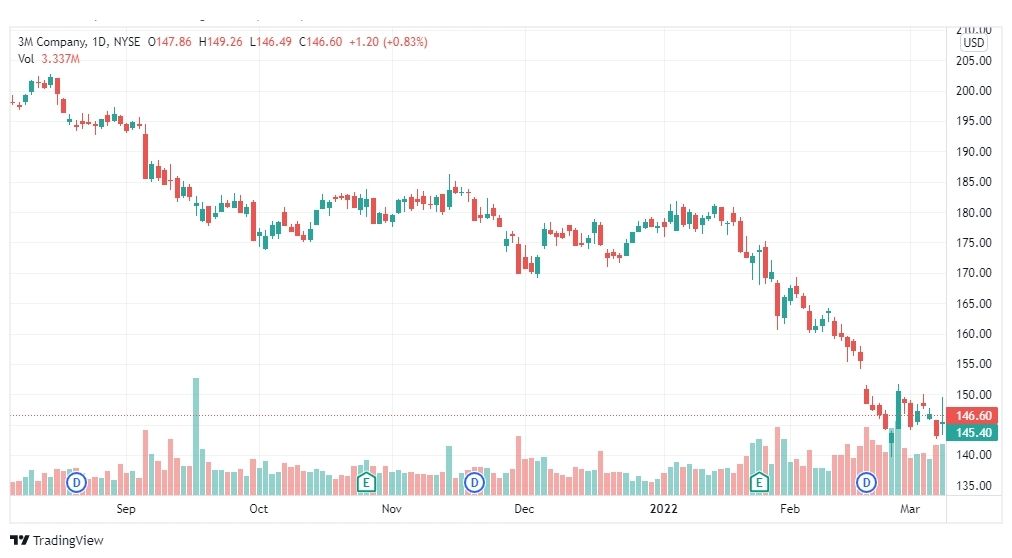The image size is (1012, 558).
Task: Click the Mar label on time axis
Action: [x=910, y=509]
